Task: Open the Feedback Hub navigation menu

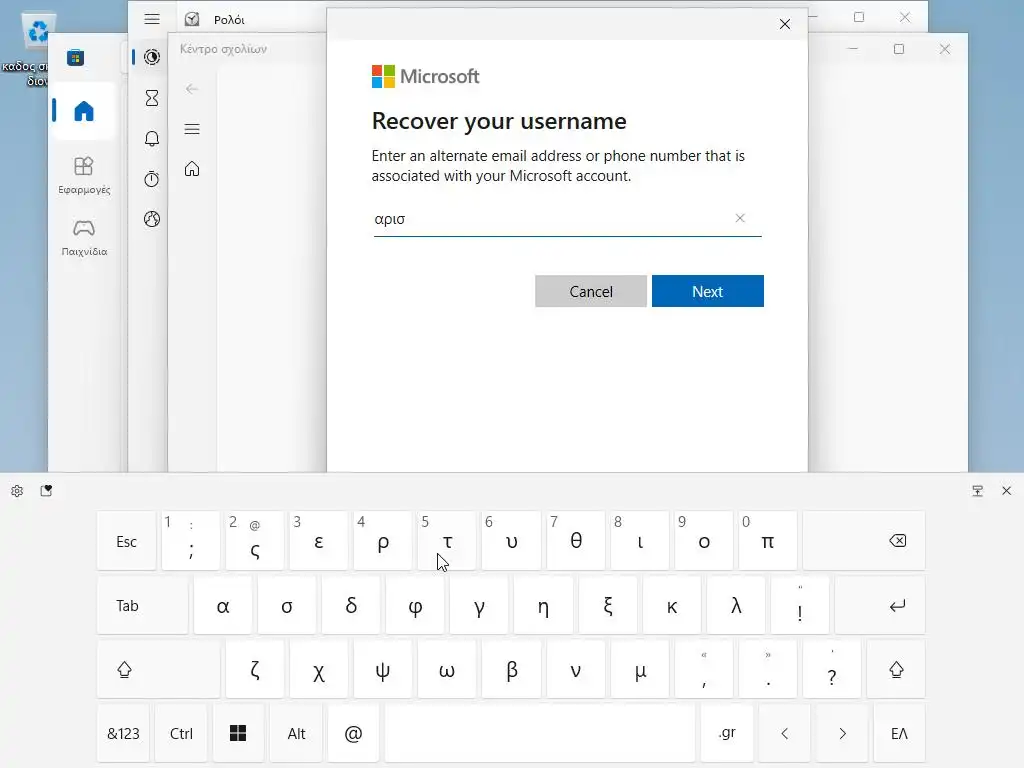Action: point(192,129)
